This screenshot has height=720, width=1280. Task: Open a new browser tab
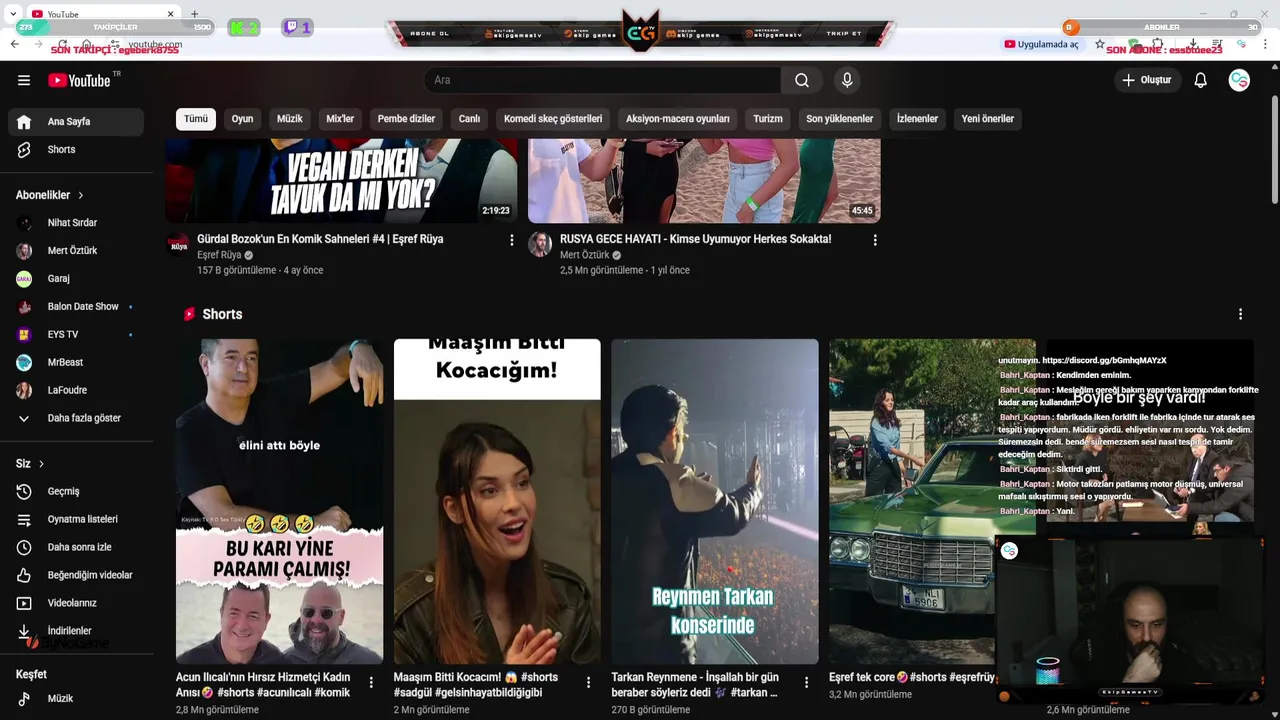coord(194,14)
